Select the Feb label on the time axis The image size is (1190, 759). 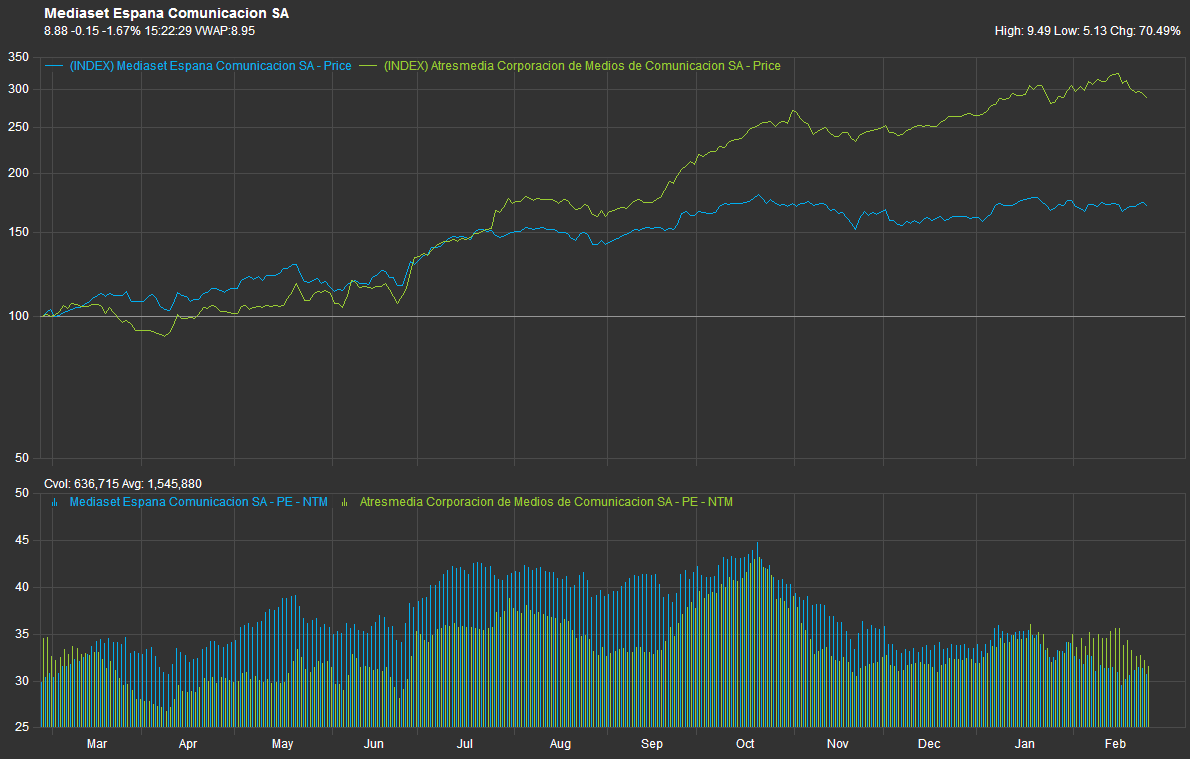click(x=1115, y=744)
